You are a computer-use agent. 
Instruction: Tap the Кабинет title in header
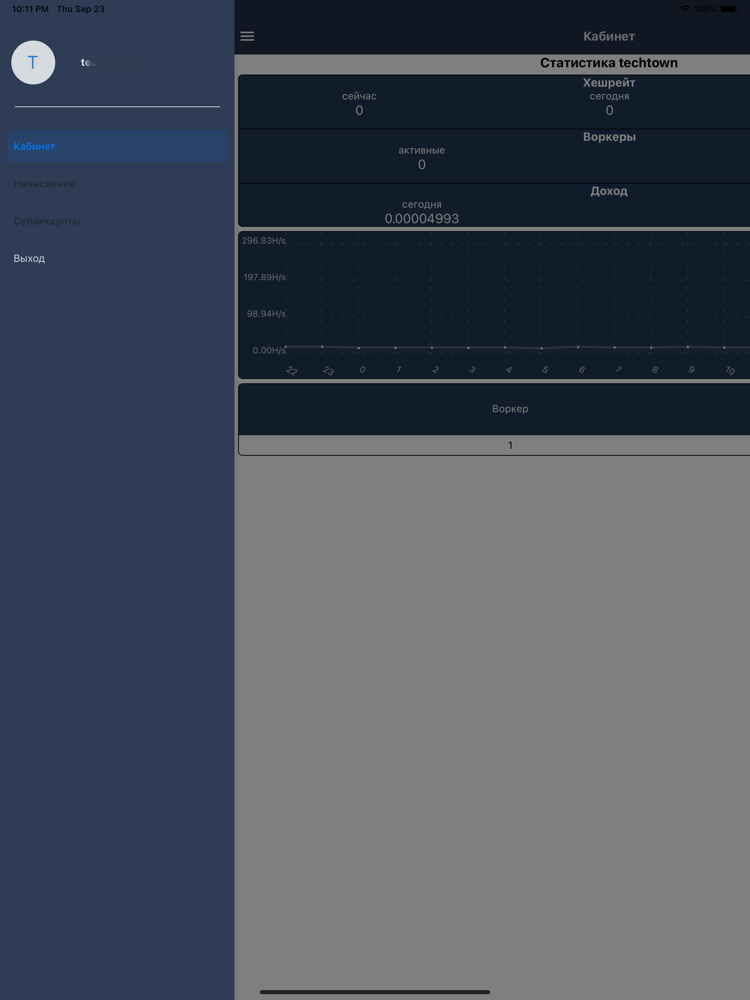pyautogui.click(x=609, y=36)
